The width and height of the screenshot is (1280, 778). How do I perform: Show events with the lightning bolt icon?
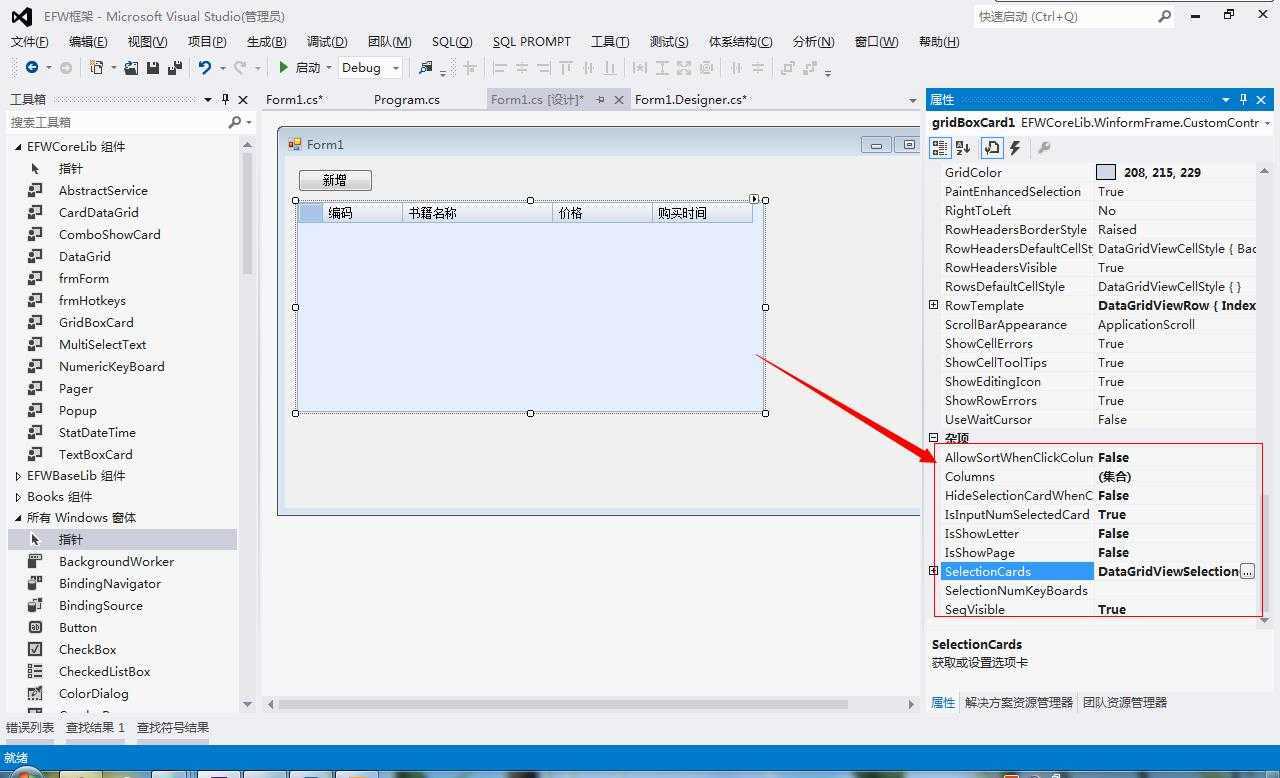point(1015,148)
